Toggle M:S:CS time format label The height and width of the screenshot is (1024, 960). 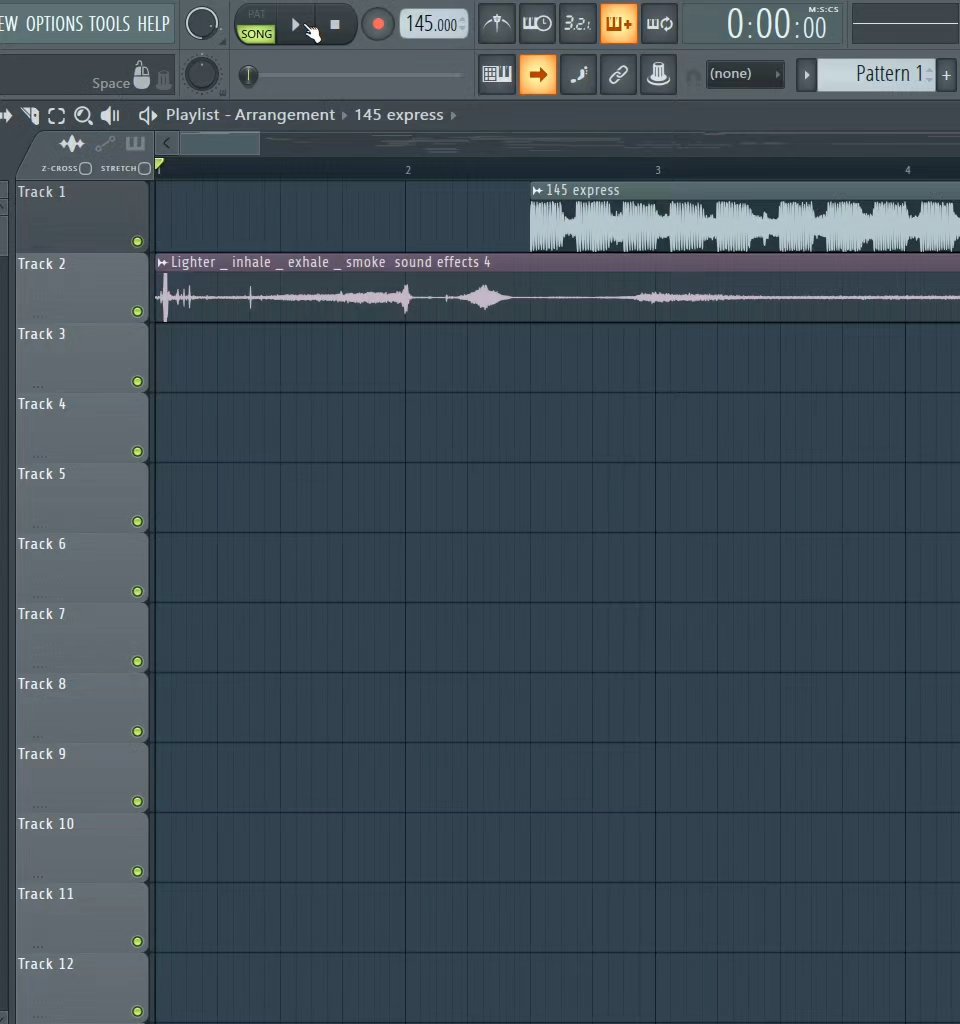[823, 10]
